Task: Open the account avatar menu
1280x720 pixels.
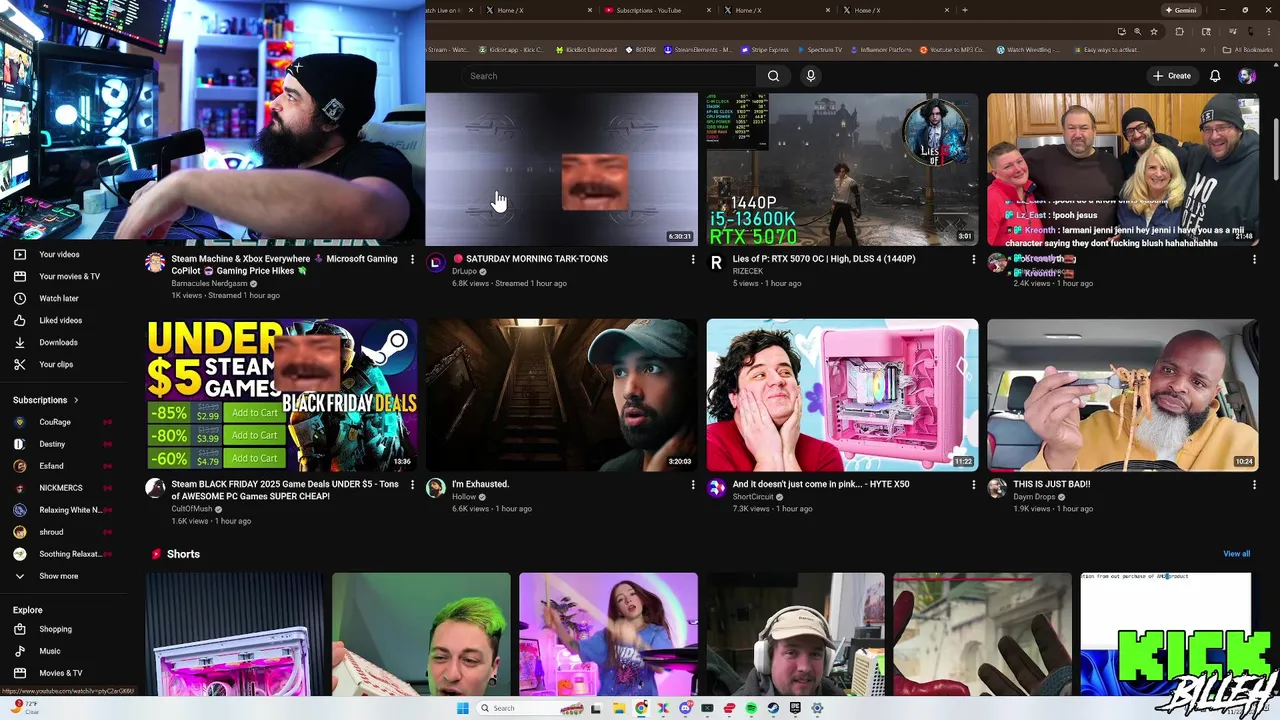Action: pos(1247,76)
